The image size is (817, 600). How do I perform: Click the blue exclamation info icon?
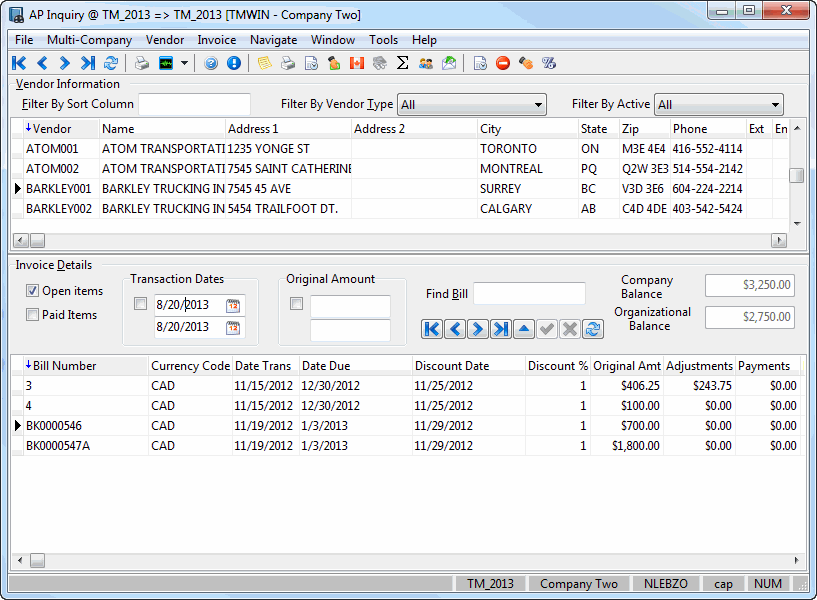click(x=234, y=63)
